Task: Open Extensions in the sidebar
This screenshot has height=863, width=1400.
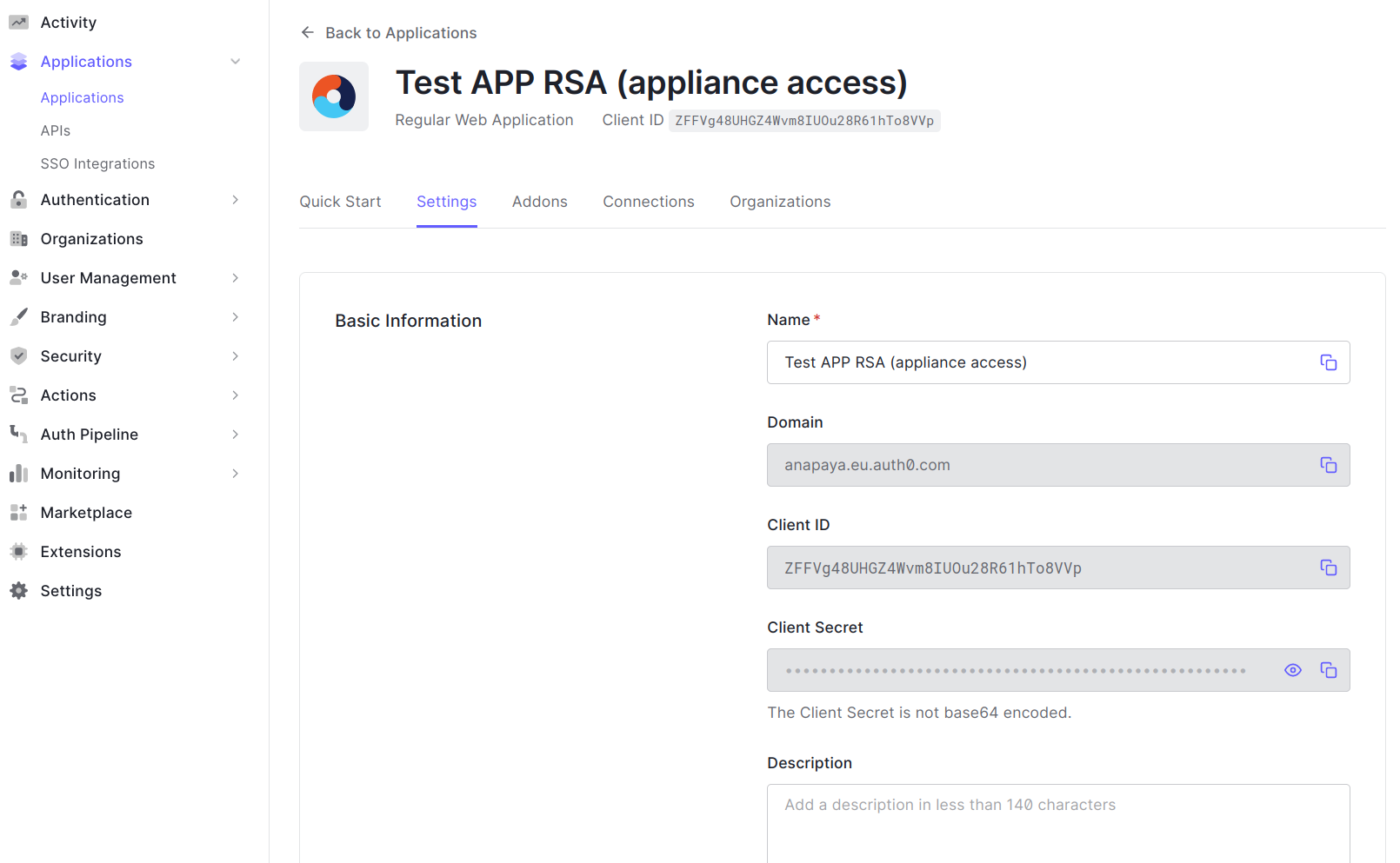Action: tap(80, 552)
